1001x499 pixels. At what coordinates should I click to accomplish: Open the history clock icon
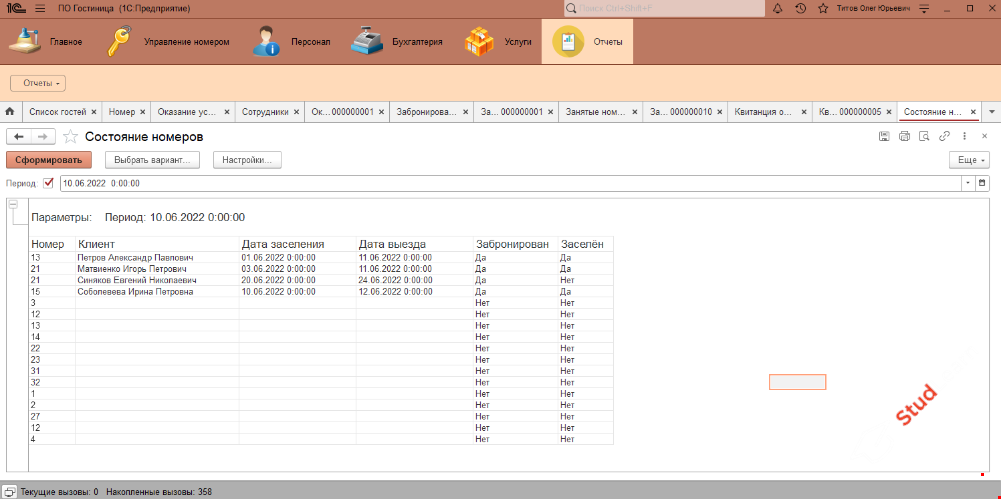(x=800, y=8)
